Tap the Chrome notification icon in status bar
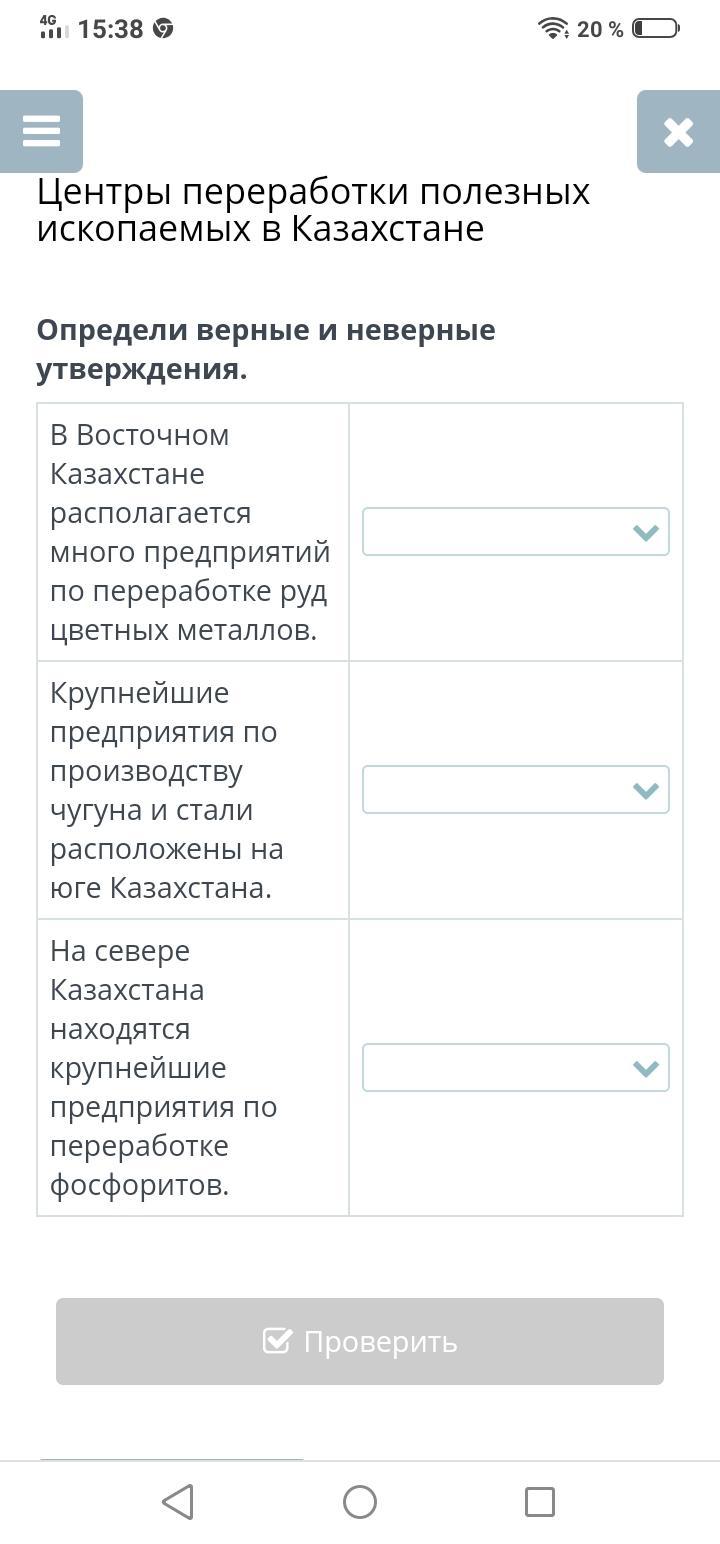Image resolution: width=720 pixels, height=1544 pixels. tap(163, 29)
